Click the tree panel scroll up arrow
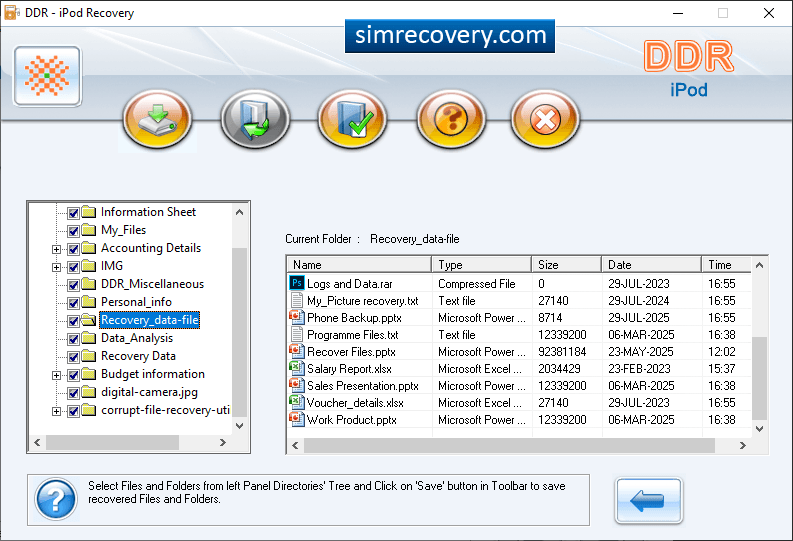 pos(240,212)
